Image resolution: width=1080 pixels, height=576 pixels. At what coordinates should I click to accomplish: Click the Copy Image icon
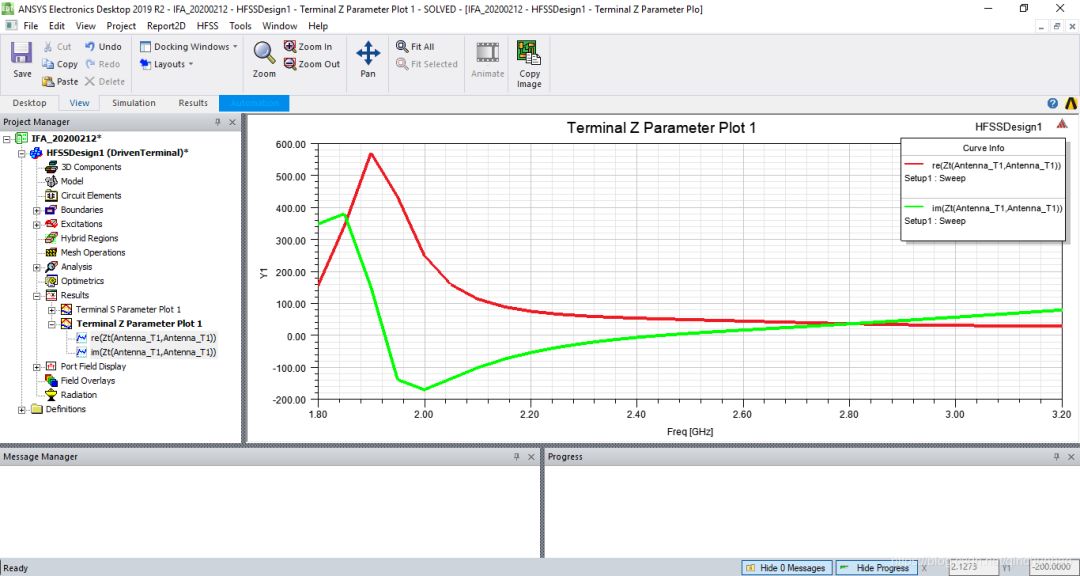(529, 65)
